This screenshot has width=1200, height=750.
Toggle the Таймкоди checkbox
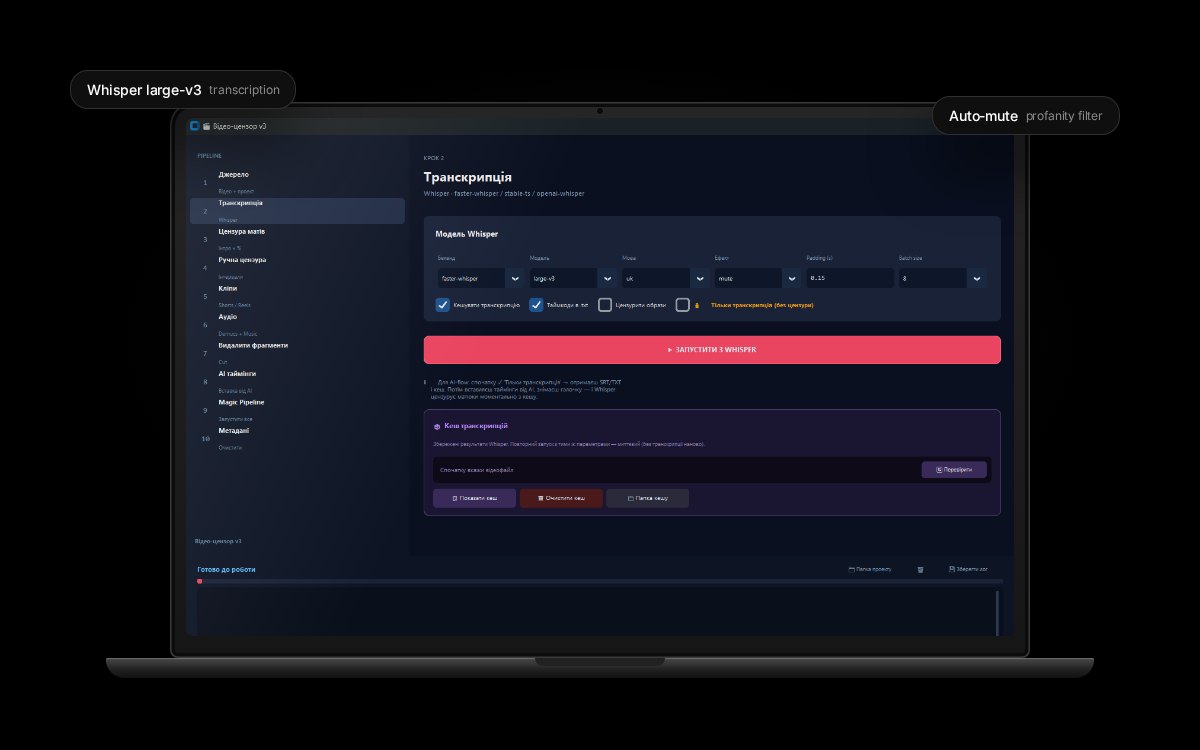pos(536,305)
